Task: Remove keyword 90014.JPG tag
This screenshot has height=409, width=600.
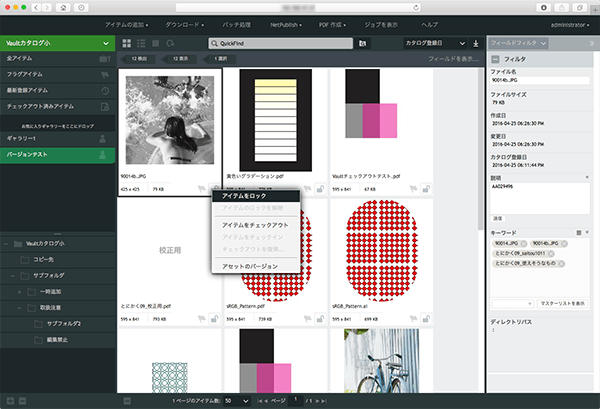Action: 523,244
